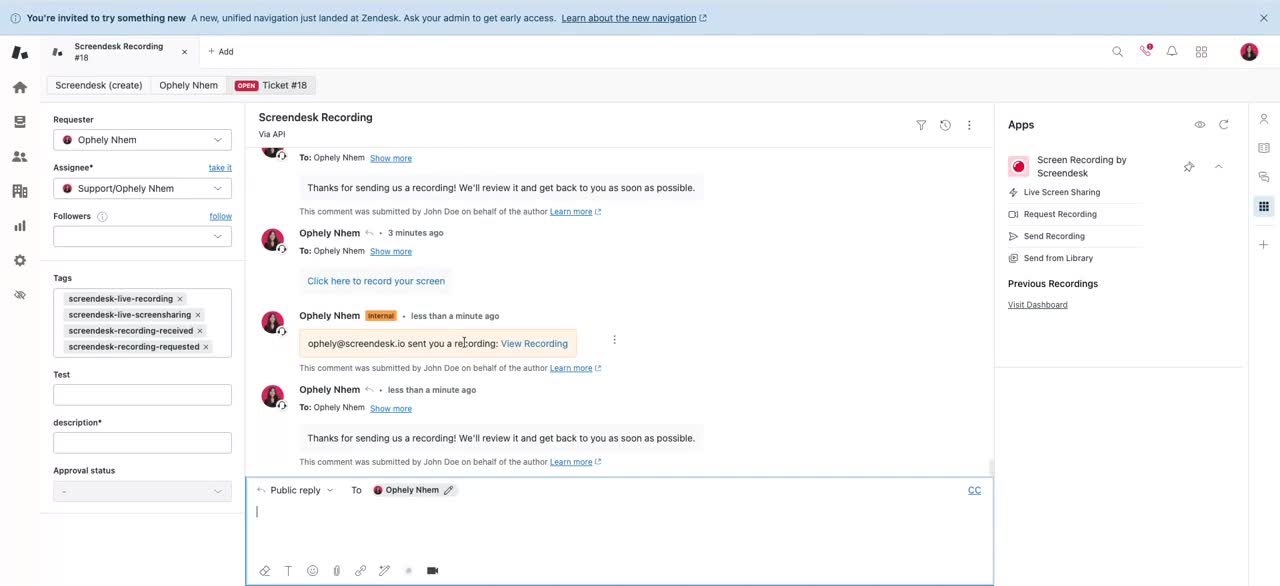Switch to the Ophely Nhem tab

188,85
